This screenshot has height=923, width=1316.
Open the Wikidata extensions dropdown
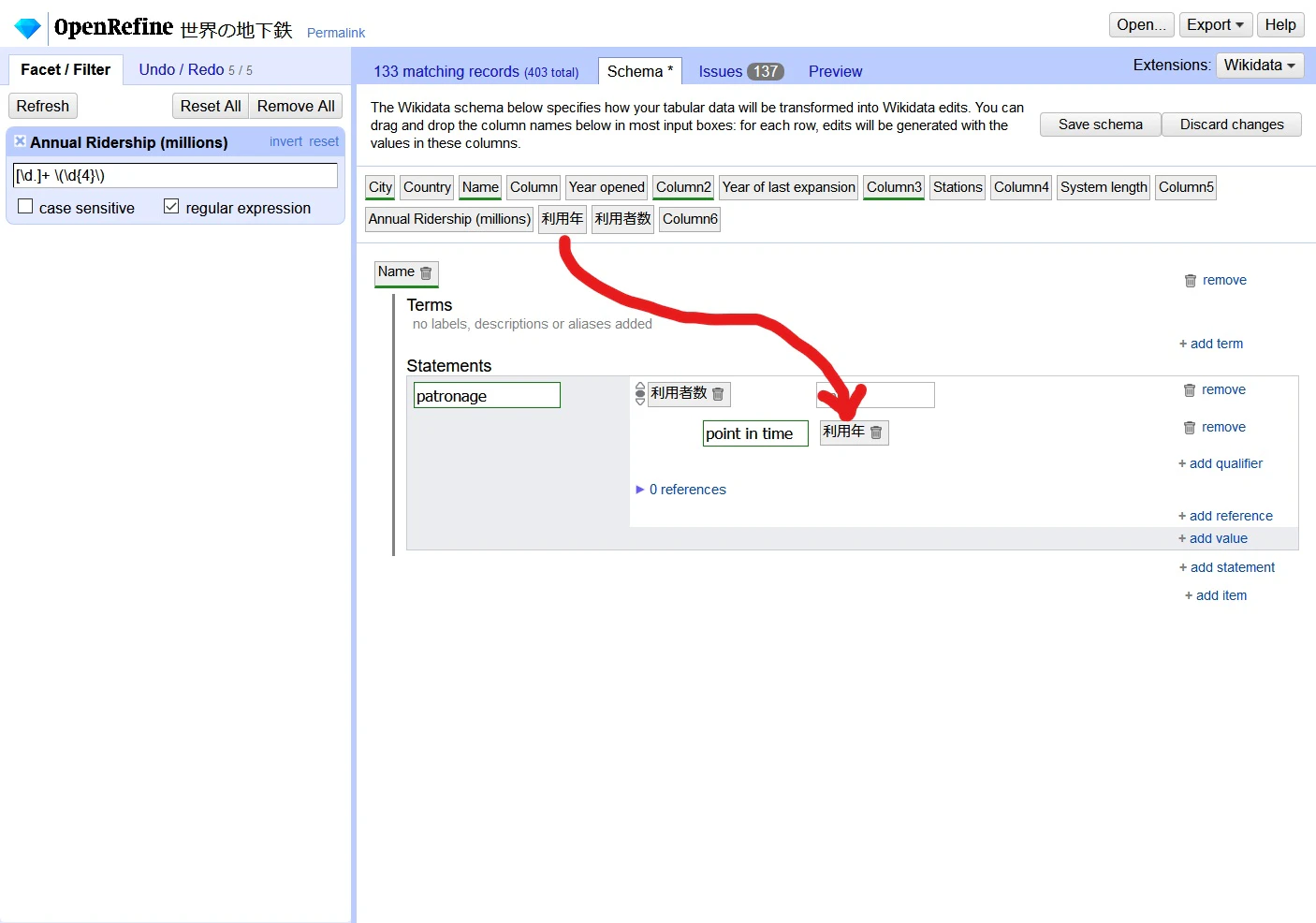1260,66
